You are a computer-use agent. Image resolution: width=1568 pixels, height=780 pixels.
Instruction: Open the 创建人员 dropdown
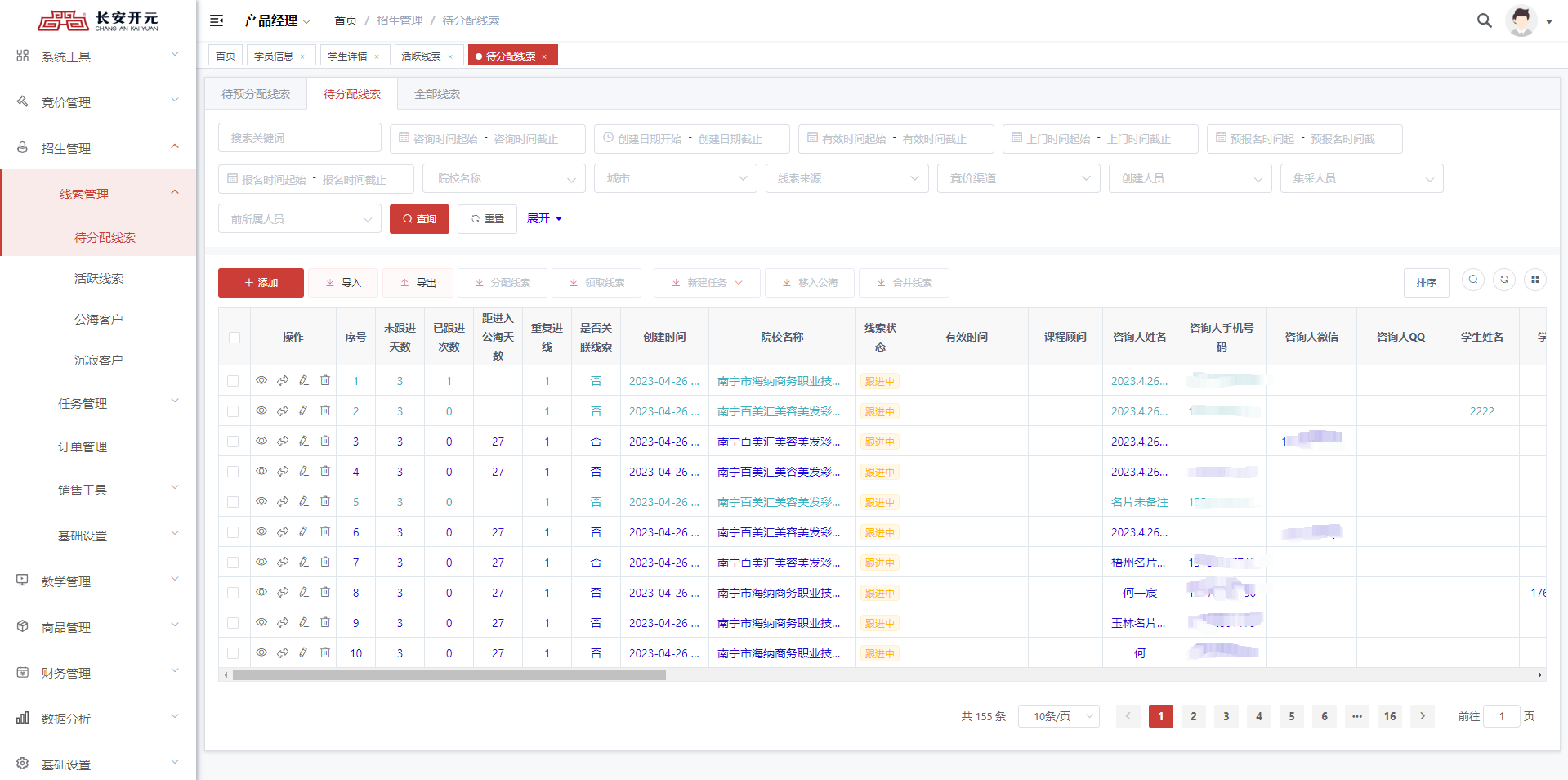(1191, 178)
